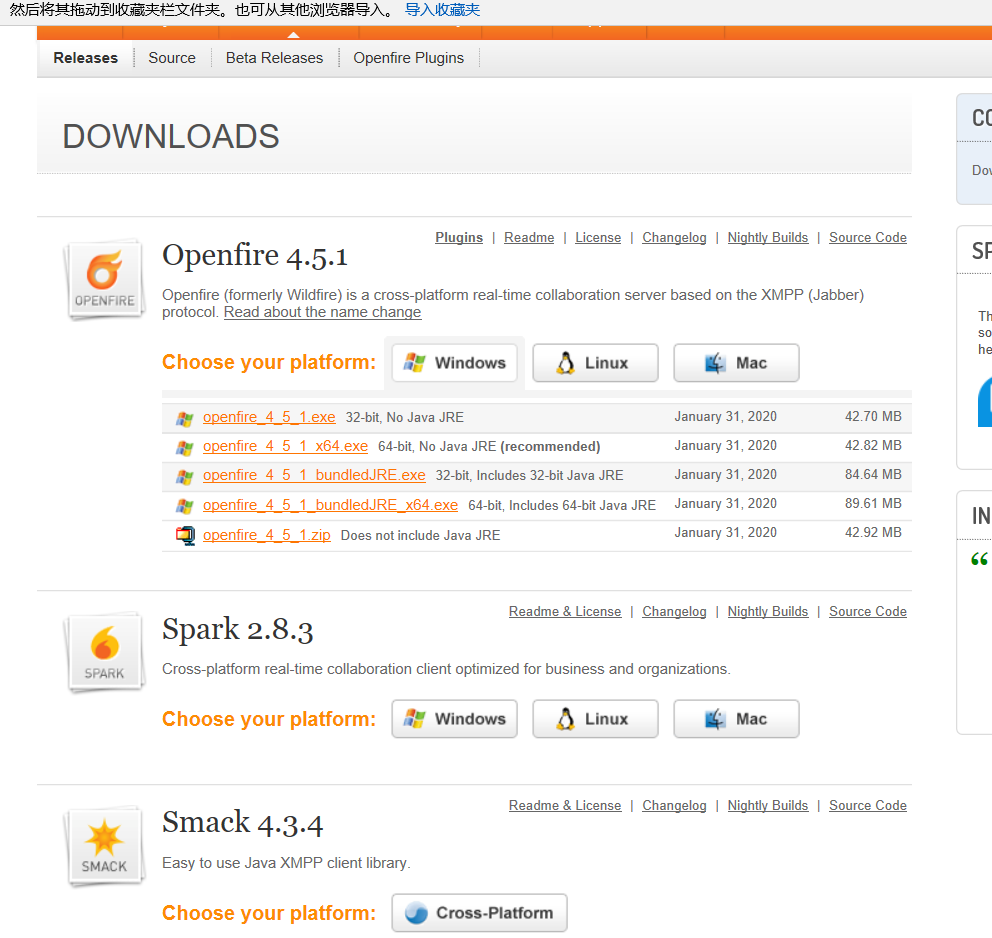Click the Smack logo icon

tap(104, 844)
